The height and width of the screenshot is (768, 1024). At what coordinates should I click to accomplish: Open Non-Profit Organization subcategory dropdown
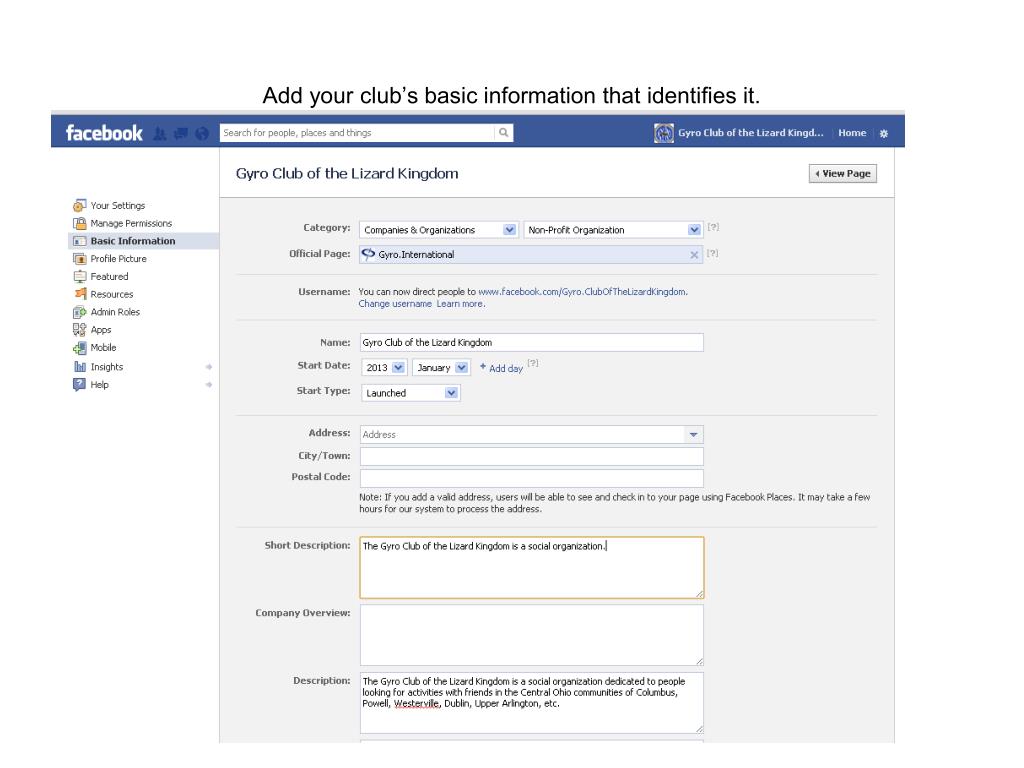[613, 230]
